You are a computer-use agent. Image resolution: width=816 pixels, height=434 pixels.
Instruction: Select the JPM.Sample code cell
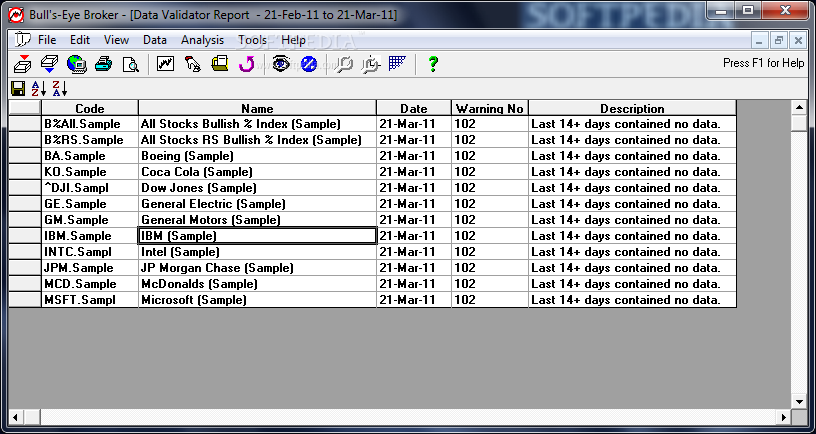pos(90,268)
